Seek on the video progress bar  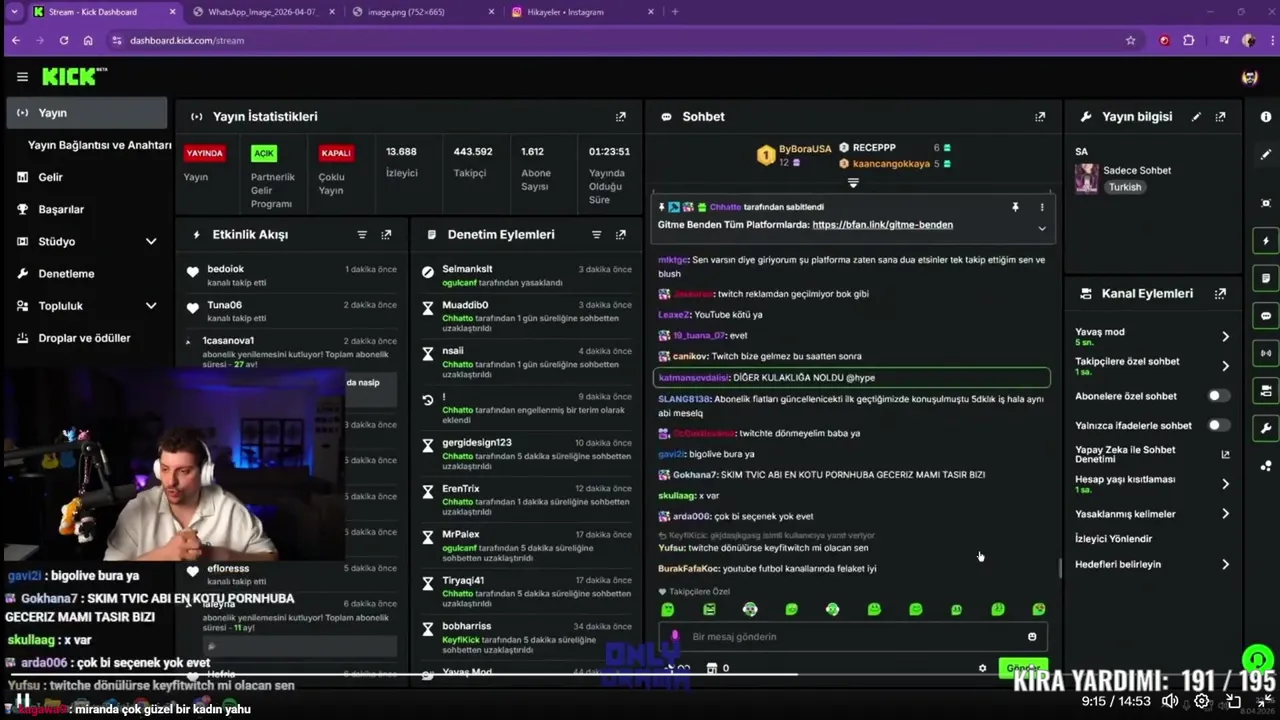click(640, 674)
